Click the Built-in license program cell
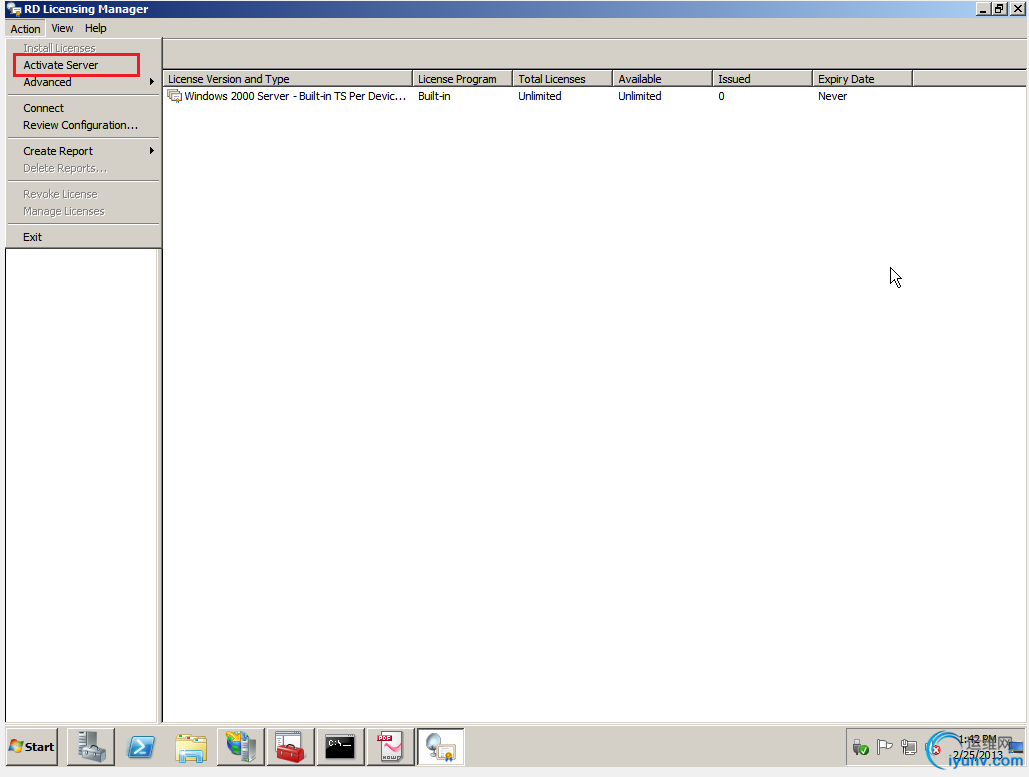Viewport: 1029px width, 777px height. [434, 96]
